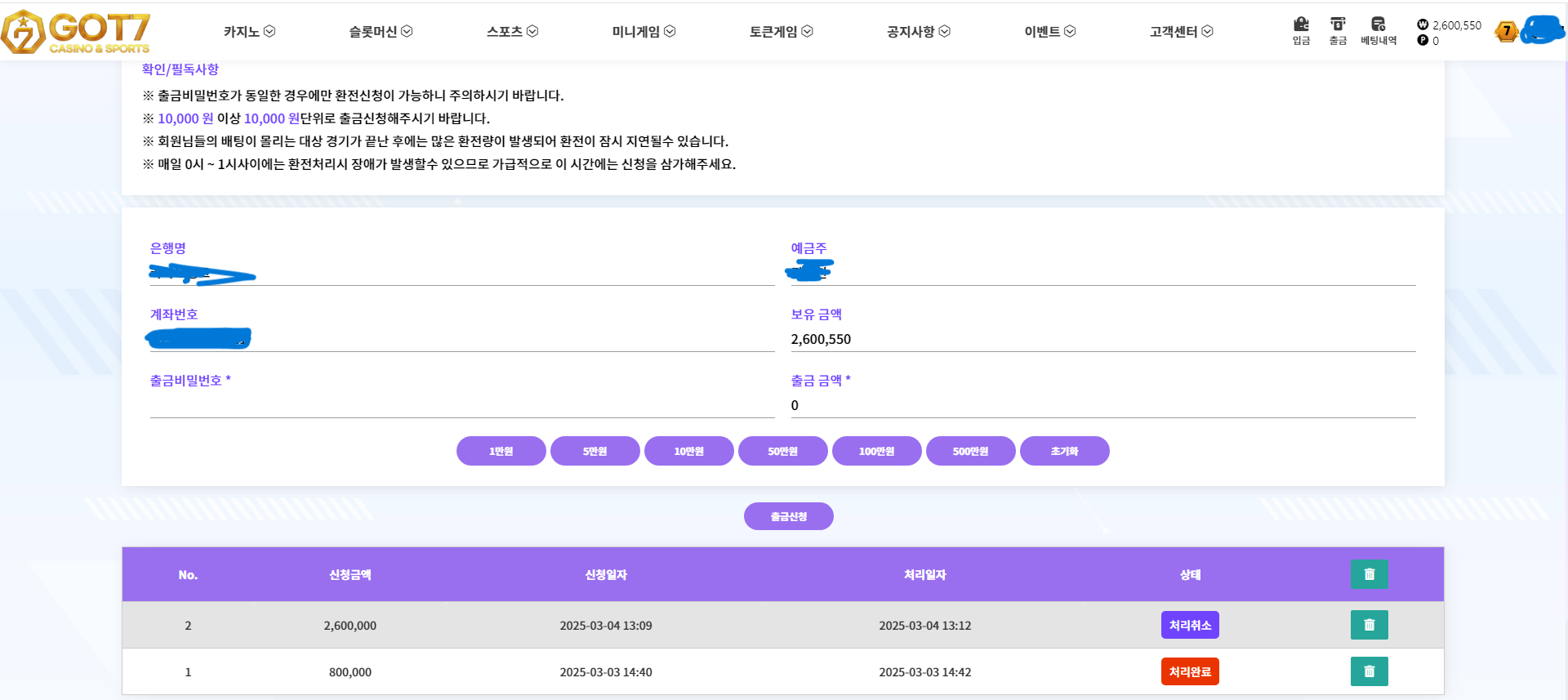Image resolution: width=1568 pixels, height=700 pixels.
Task: Click the 처리취소 status badge
Action: tap(1190, 625)
